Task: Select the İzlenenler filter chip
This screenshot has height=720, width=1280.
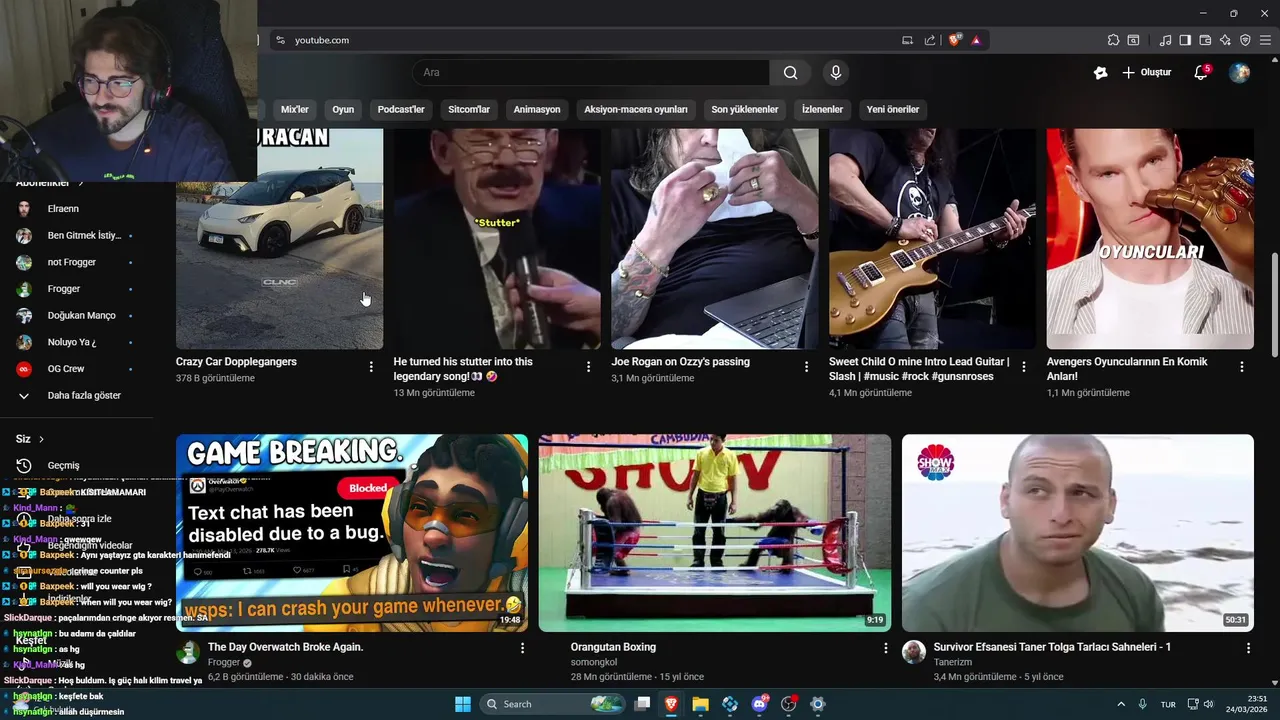Action: pyautogui.click(x=822, y=109)
